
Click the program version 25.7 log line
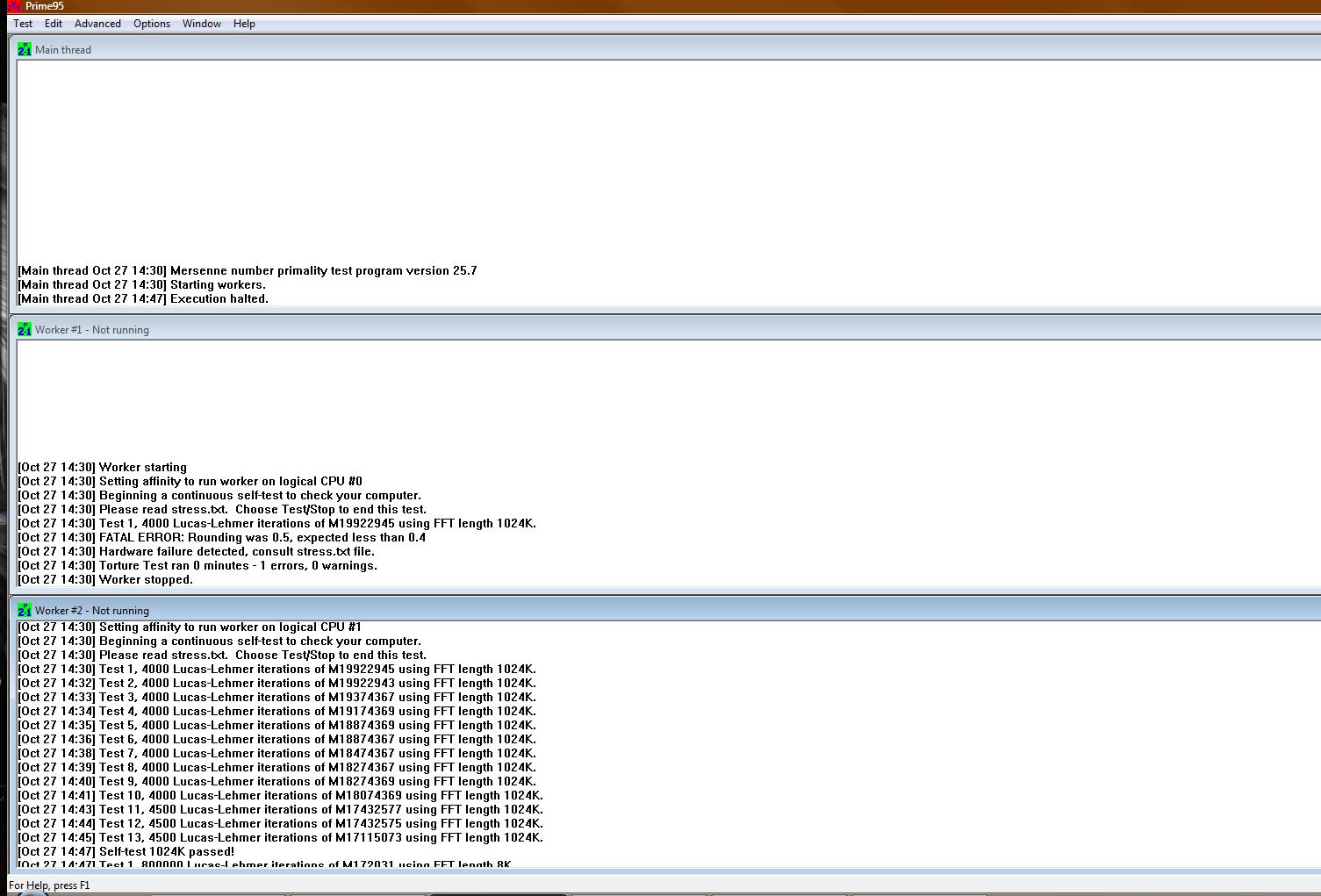[x=248, y=270]
